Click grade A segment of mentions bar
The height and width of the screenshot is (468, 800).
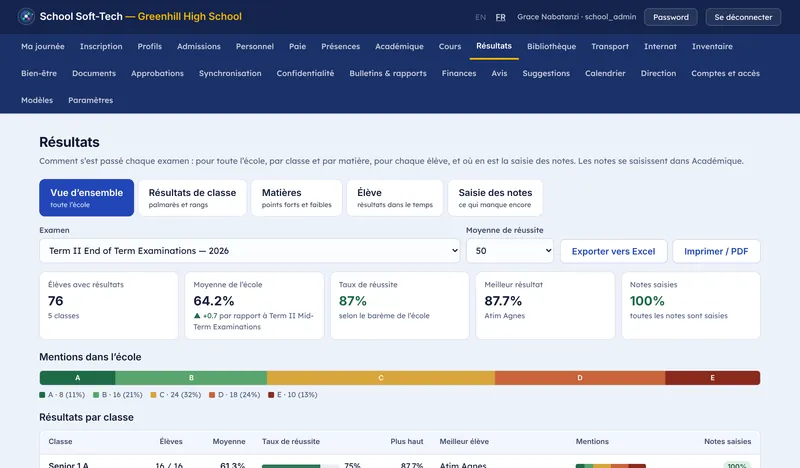78,378
